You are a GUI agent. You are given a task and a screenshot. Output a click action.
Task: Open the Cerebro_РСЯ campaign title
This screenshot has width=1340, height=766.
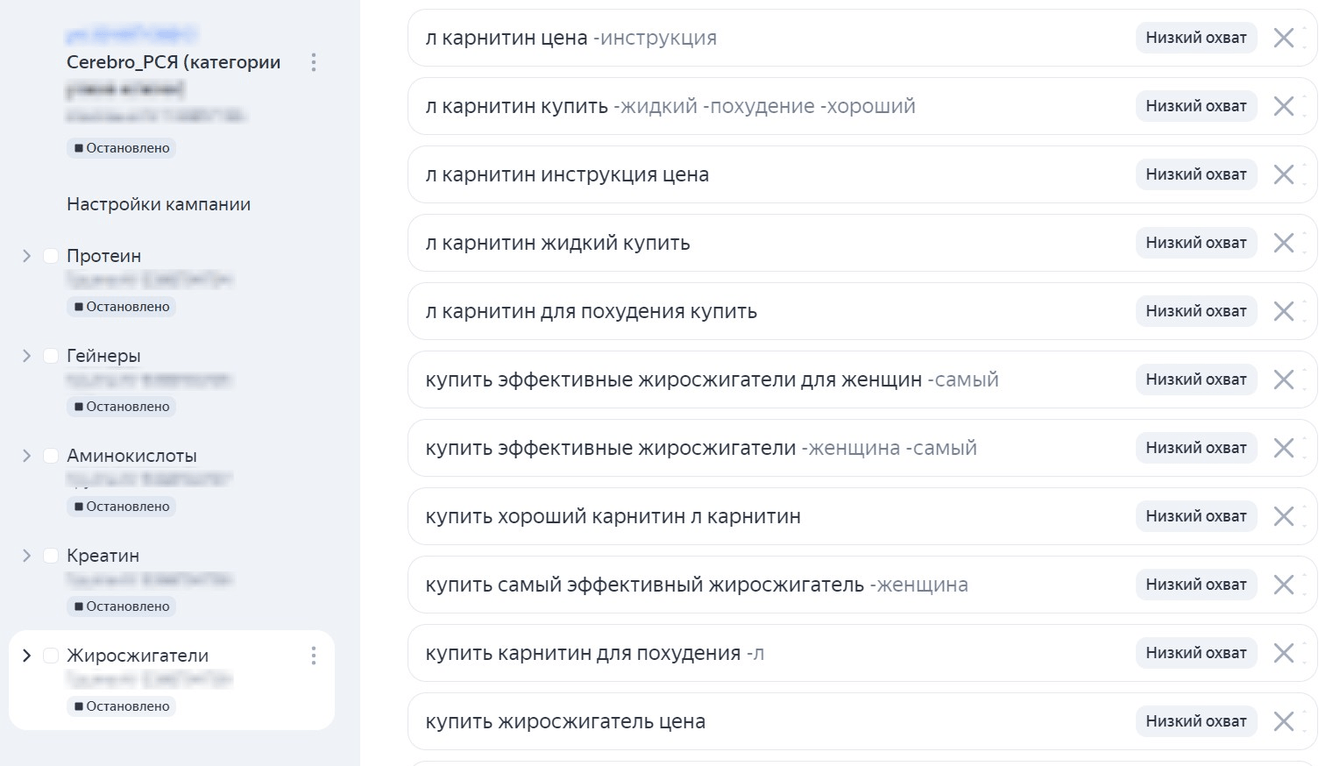pos(173,62)
